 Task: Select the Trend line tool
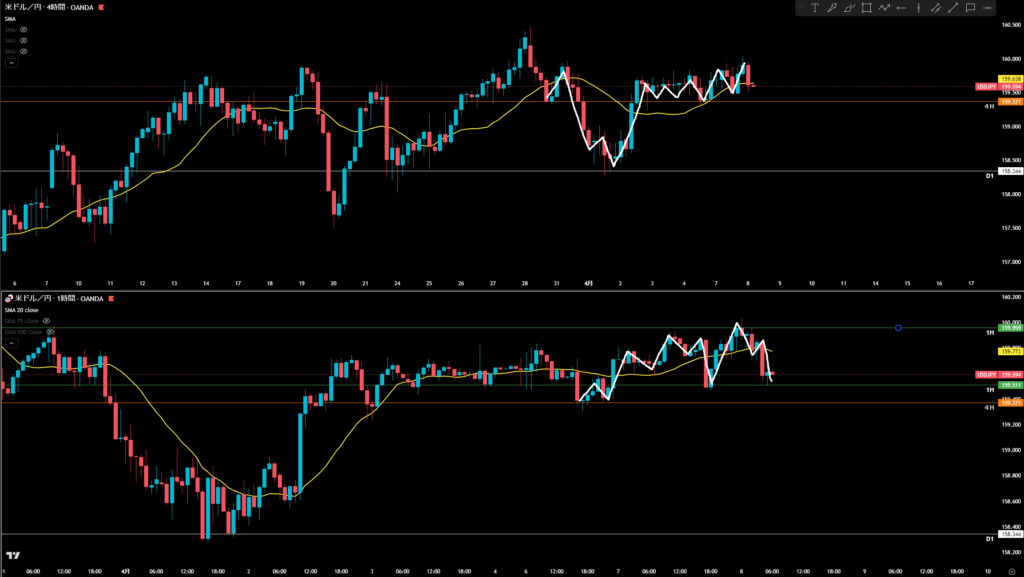click(952, 9)
